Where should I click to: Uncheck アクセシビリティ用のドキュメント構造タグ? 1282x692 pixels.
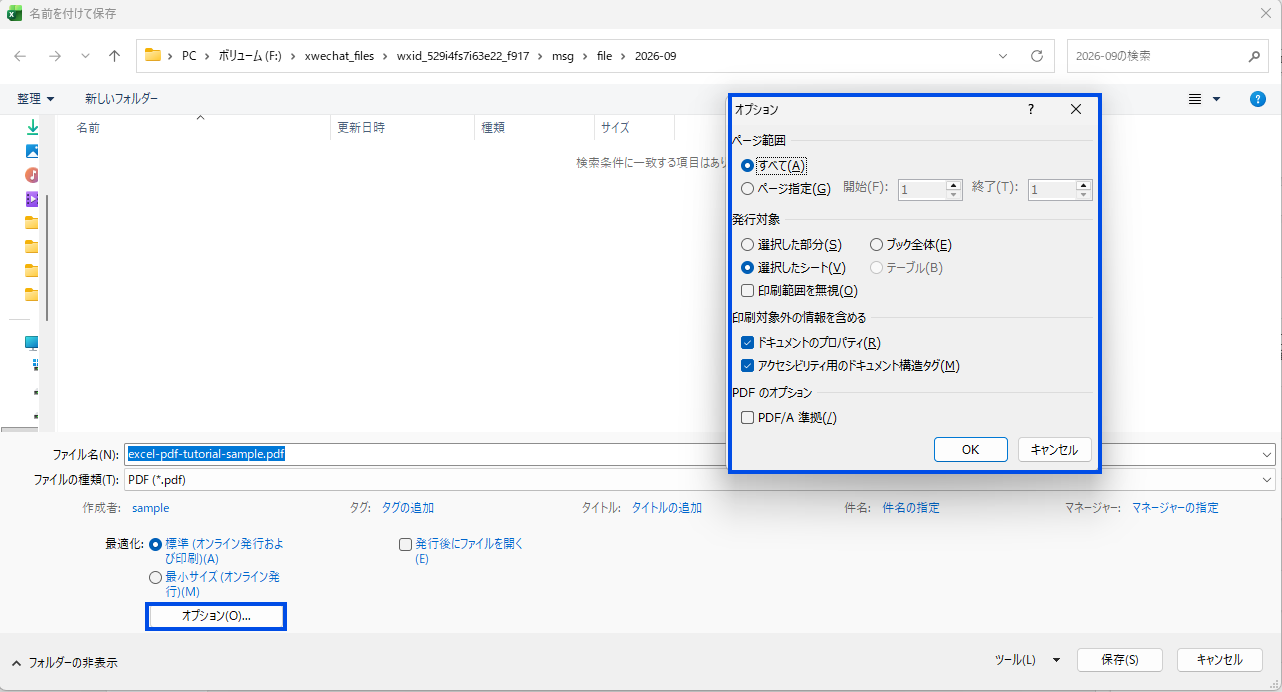[x=747, y=366]
